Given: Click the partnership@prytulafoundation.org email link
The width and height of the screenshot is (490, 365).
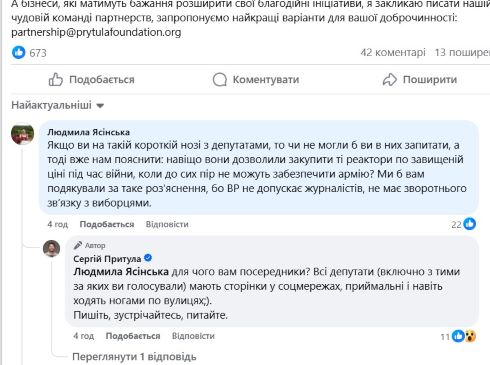Looking at the screenshot, I should pos(96,32).
